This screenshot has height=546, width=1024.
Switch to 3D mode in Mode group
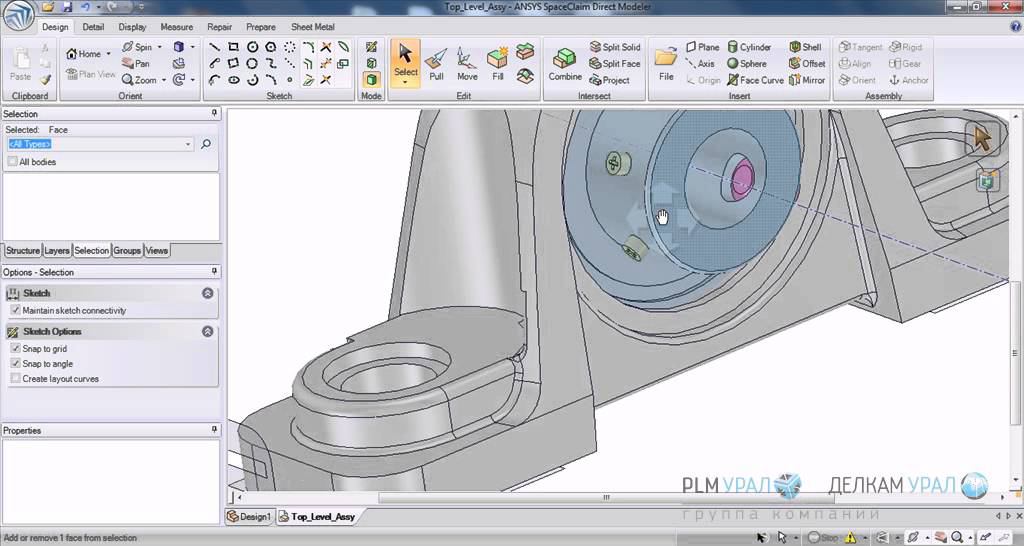pos(372,80)
